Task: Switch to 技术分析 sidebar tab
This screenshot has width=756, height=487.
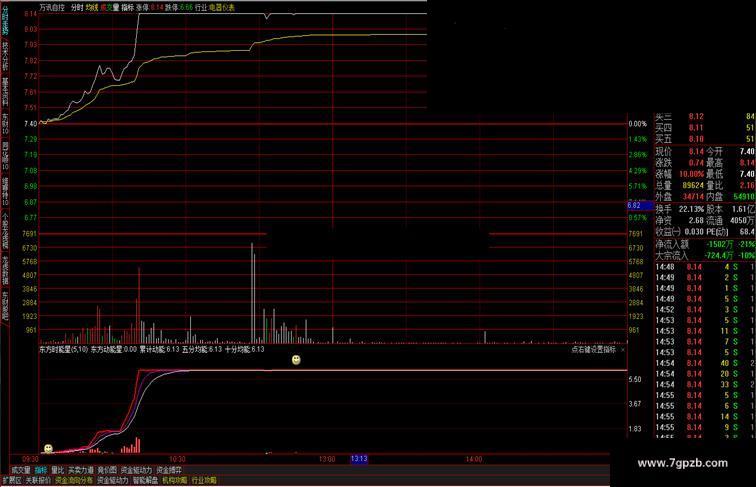Action: click(5, 56)
